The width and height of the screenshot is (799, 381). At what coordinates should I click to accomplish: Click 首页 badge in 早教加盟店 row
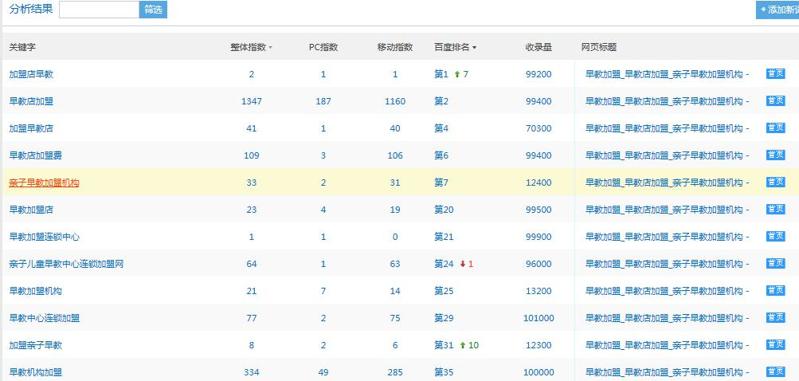(x=776, y=209)
